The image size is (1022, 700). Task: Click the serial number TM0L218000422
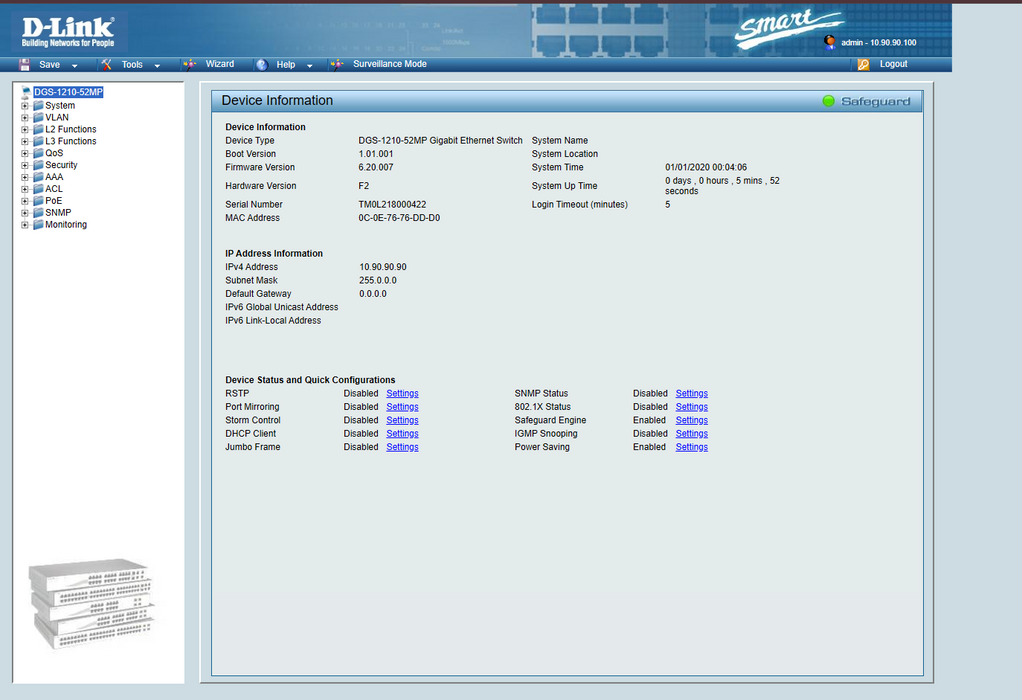click(392, 205)
